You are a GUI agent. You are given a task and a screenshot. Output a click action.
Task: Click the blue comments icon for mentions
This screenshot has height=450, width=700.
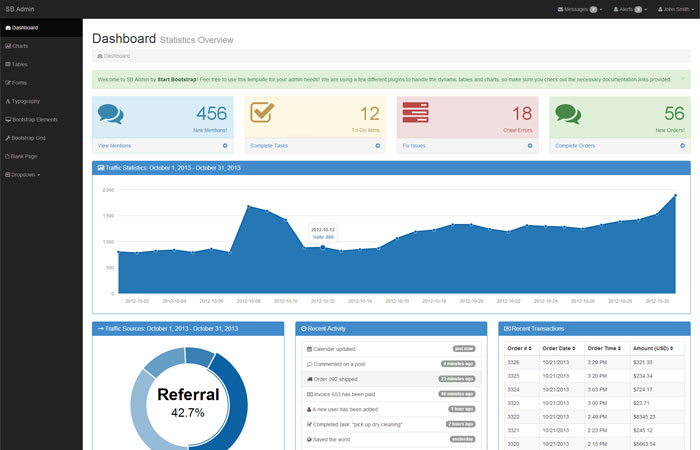tap(111, 114)
